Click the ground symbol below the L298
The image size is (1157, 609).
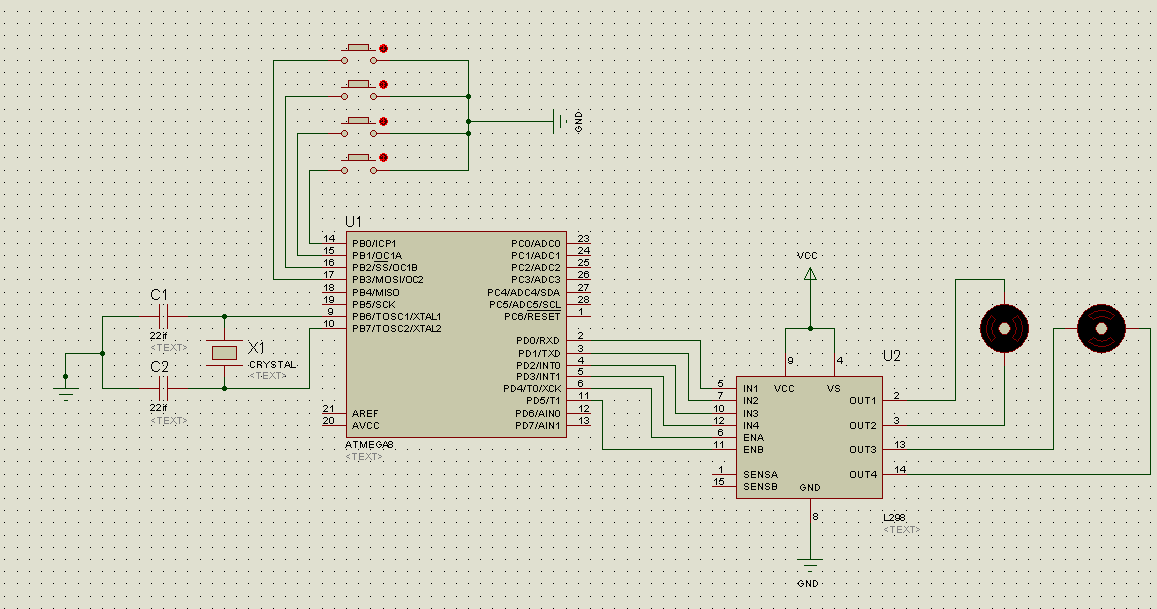[x=809, y=564]
